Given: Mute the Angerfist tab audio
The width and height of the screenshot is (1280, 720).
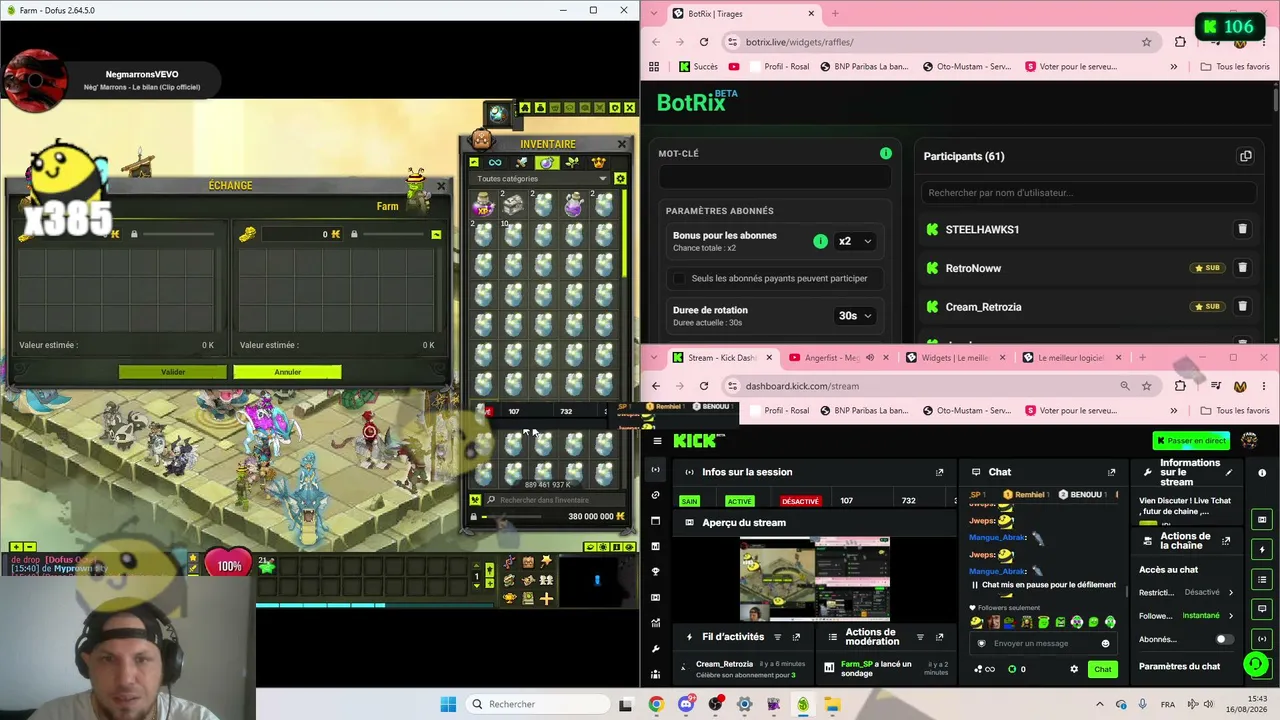Looking at the screenshot, I should tap(870, 358).
